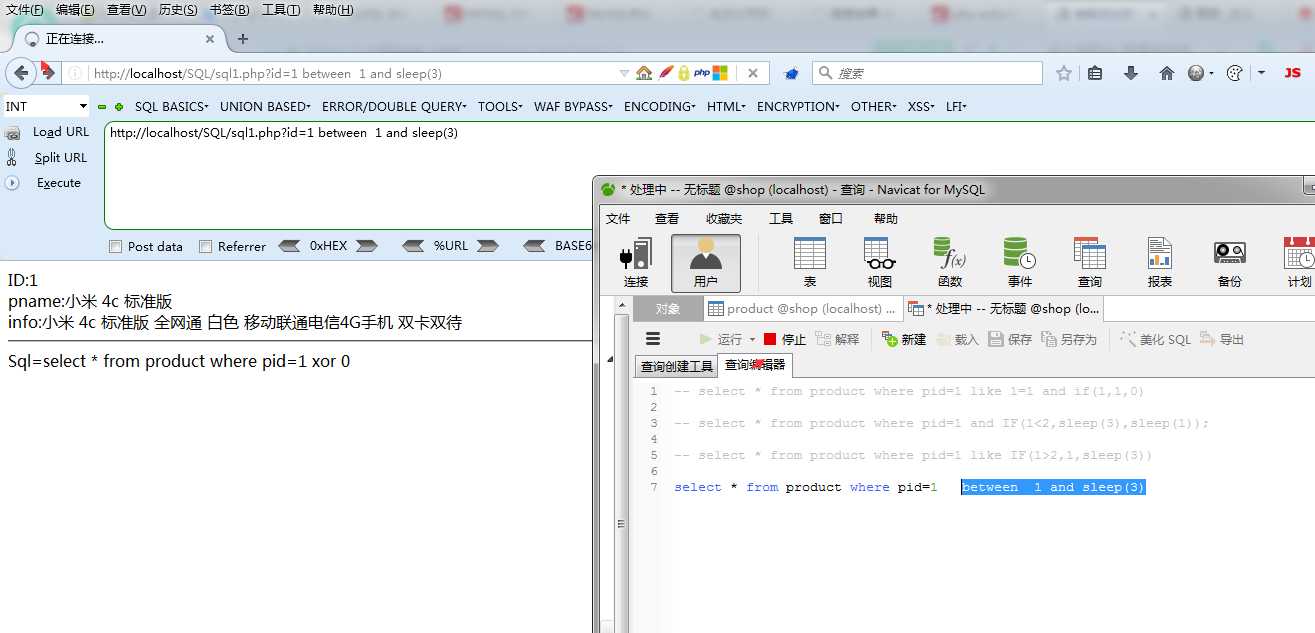Viewport: 1315px width, 633px height.
Task: Enable the Post data checkbox
Action: point(115,246)
